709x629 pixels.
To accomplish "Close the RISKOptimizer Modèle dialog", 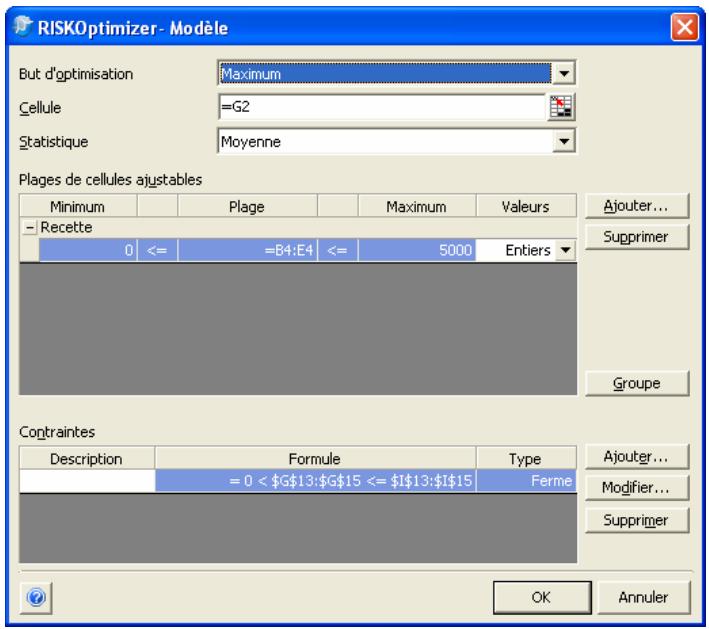I will [x=684, y=27].
